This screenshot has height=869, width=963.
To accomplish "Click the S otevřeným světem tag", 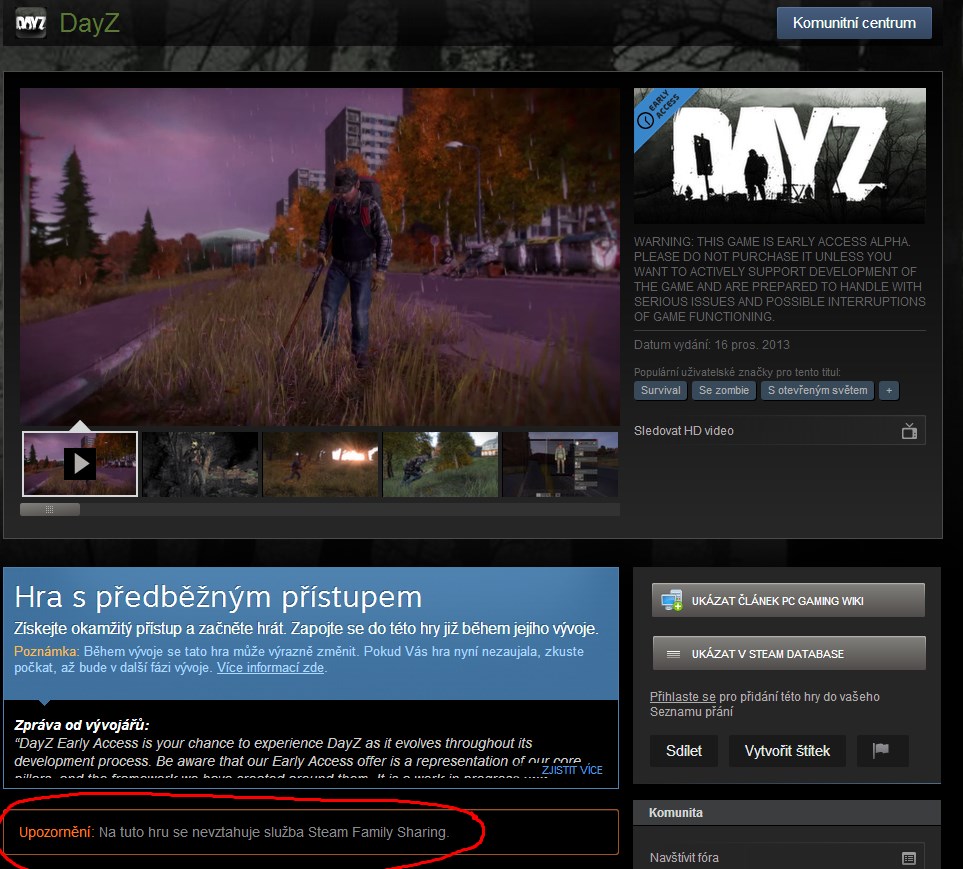I will 817,391.
